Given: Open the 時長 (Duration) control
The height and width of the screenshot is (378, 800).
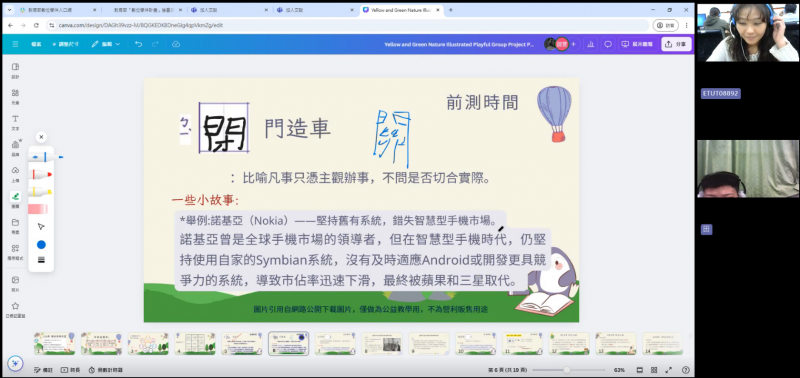Looking at the screenshot, I should click(70, 370).
